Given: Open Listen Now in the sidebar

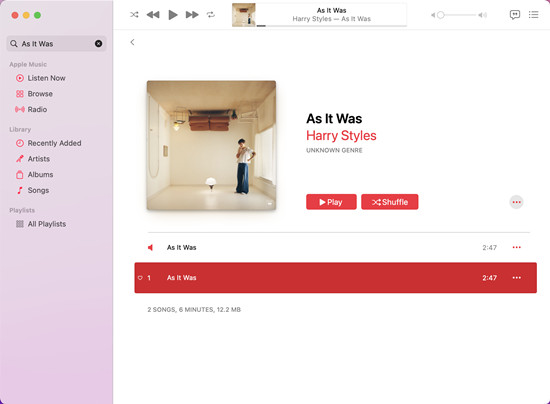Looking at the screenshot, I should tap(46, 78).
